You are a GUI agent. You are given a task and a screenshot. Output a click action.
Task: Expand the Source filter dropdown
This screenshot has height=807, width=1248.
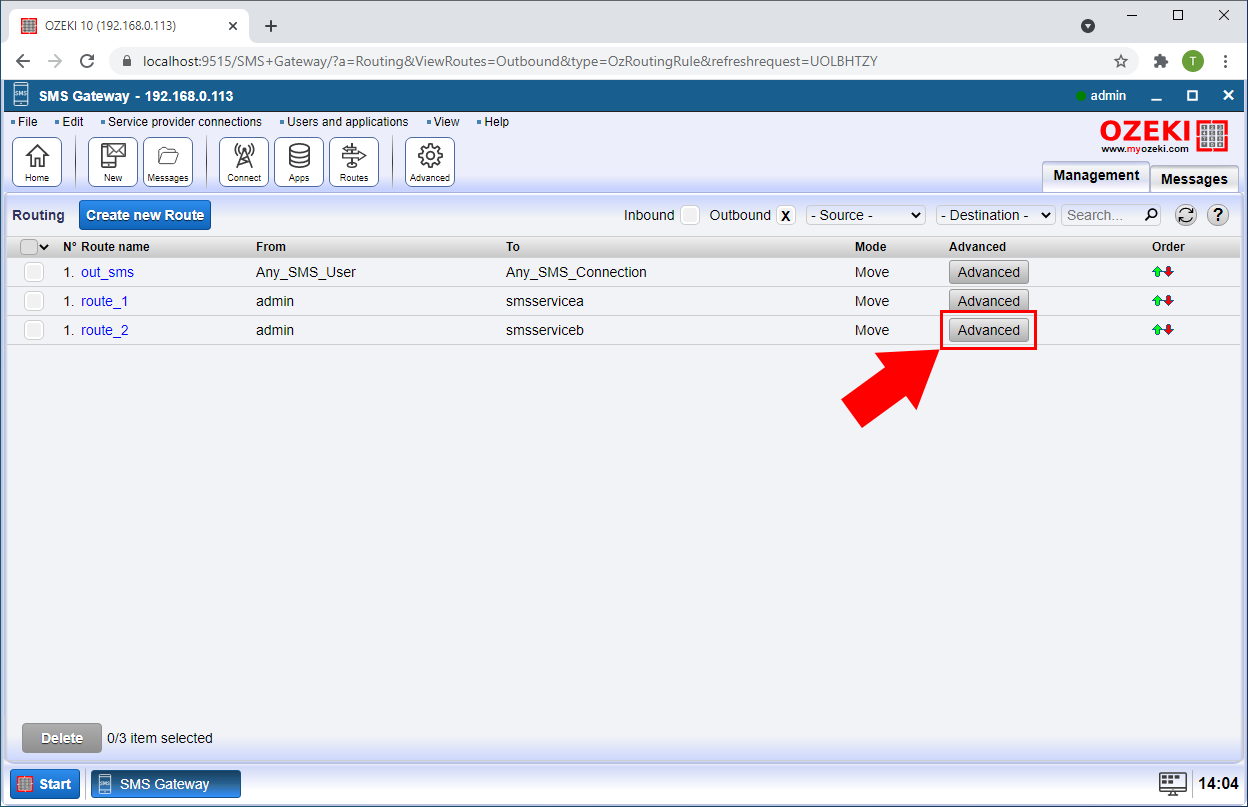coord(866,215)
